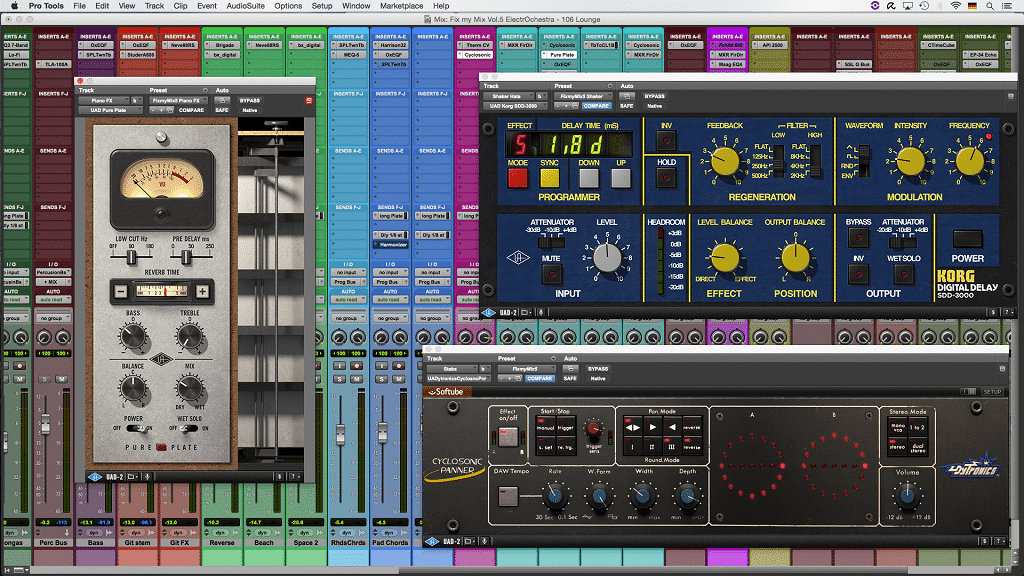Toggle the POWER switch on Pure Plate
The width and height of the screenshot is (1024, 576).
[136, 428]
